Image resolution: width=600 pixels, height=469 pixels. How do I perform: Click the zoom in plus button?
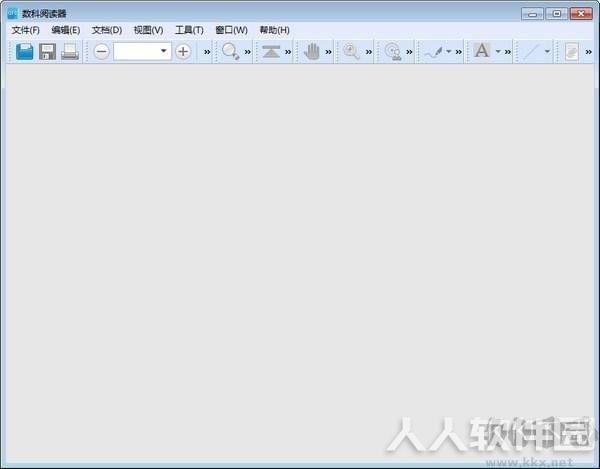[183, 52]
